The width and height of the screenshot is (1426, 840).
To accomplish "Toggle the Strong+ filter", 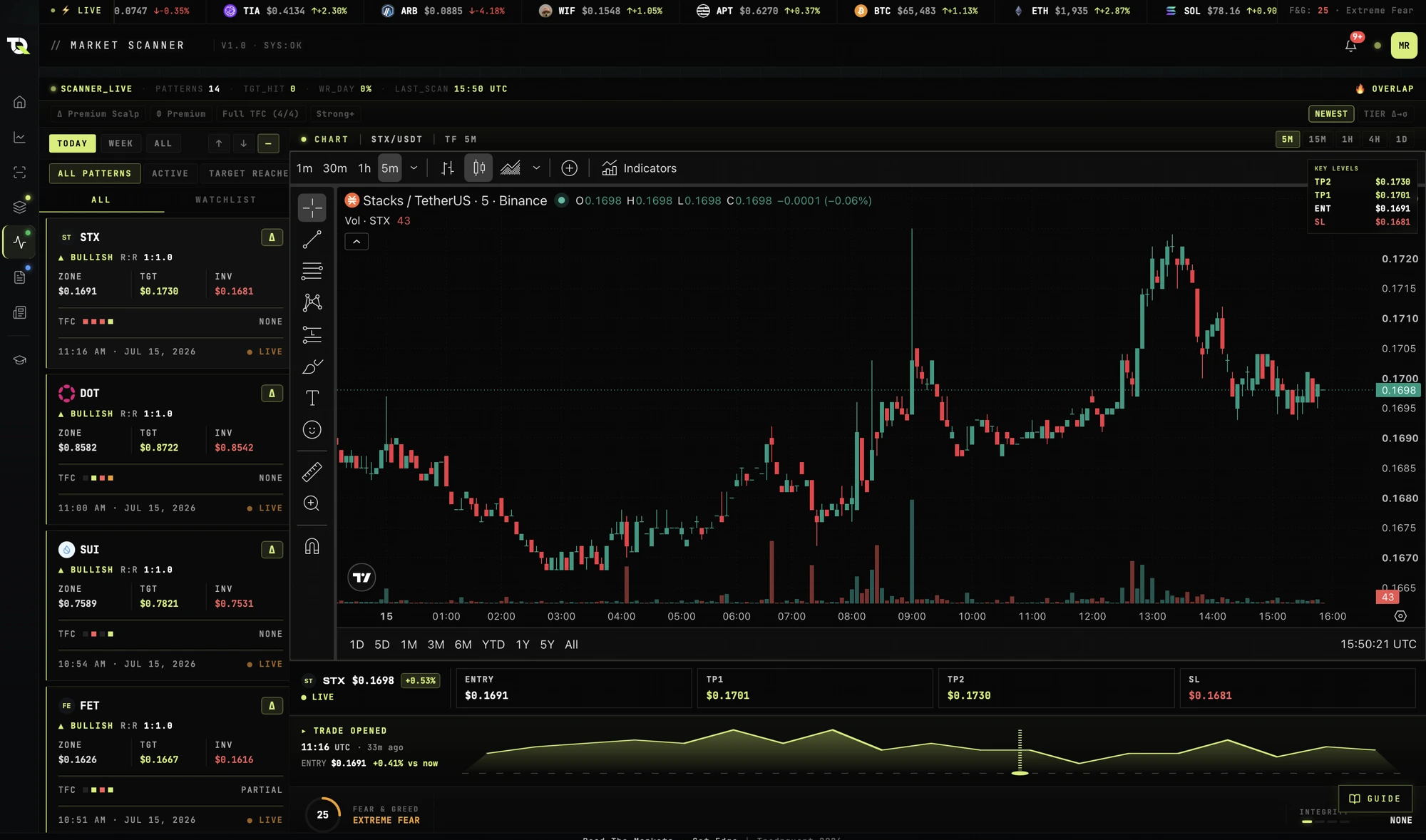I will click(x=335, y=114).
